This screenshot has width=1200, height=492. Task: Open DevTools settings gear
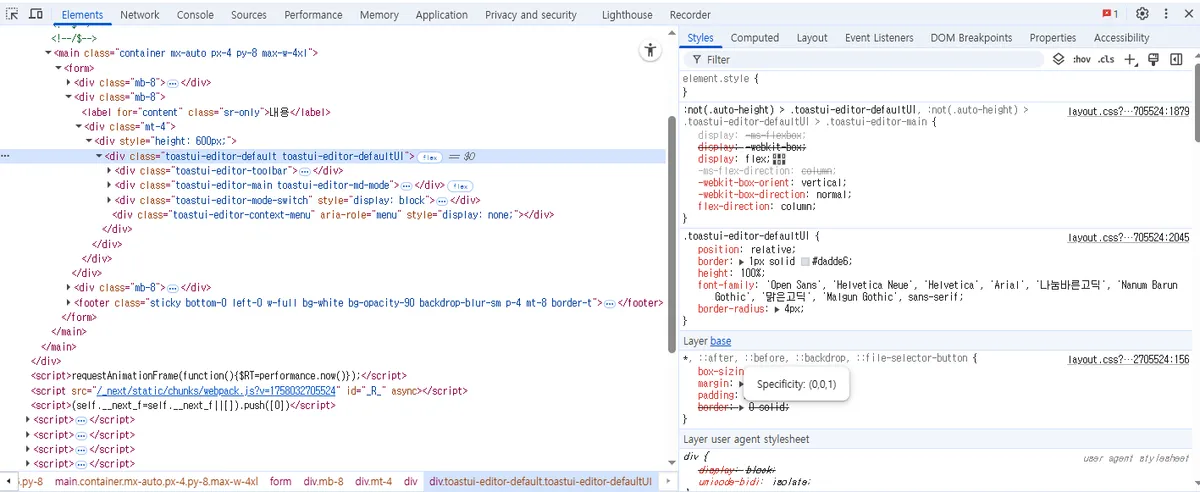point(1142,14)
